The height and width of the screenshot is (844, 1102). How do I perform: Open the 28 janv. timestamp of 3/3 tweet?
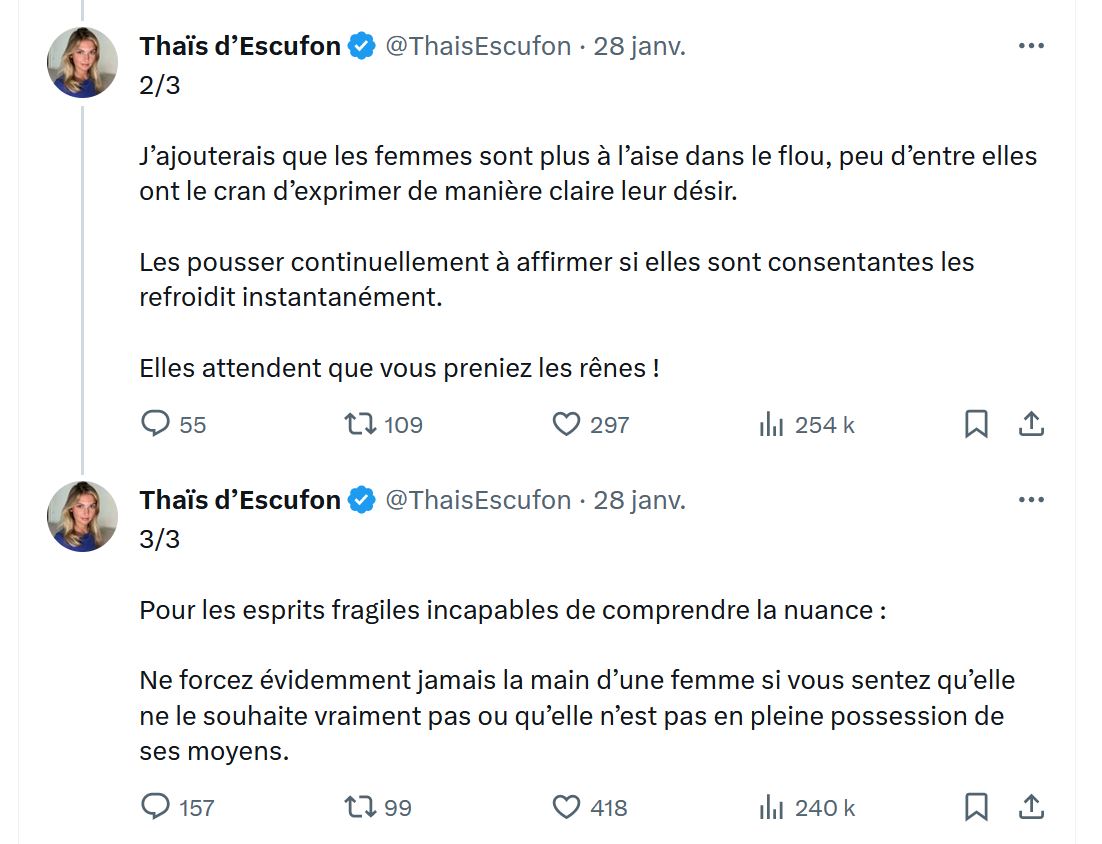pyautogui.click(x=639, y=500)
